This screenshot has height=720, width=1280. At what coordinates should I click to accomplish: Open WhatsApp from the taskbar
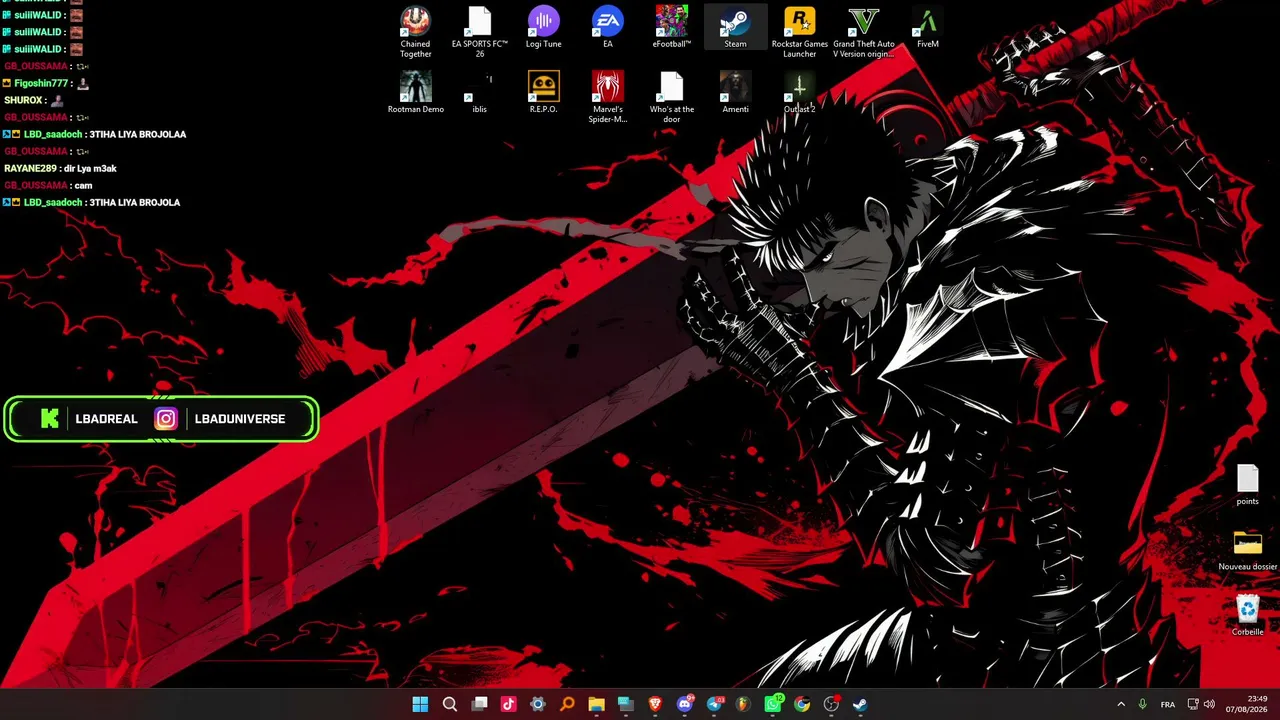click(773, 704)
